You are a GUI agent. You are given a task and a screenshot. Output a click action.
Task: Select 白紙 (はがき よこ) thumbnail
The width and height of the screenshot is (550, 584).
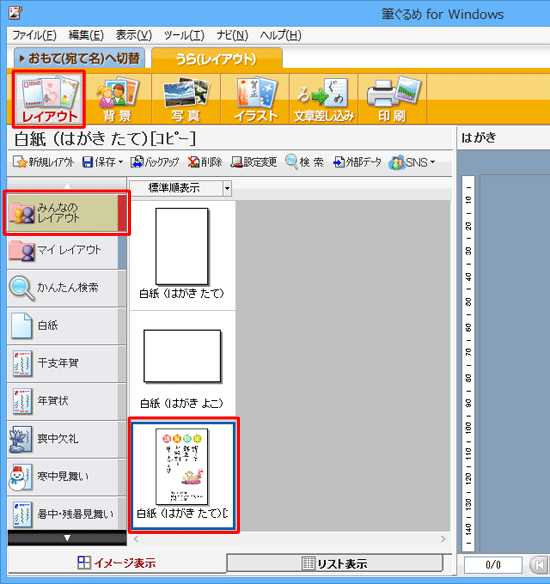[182, 367]
